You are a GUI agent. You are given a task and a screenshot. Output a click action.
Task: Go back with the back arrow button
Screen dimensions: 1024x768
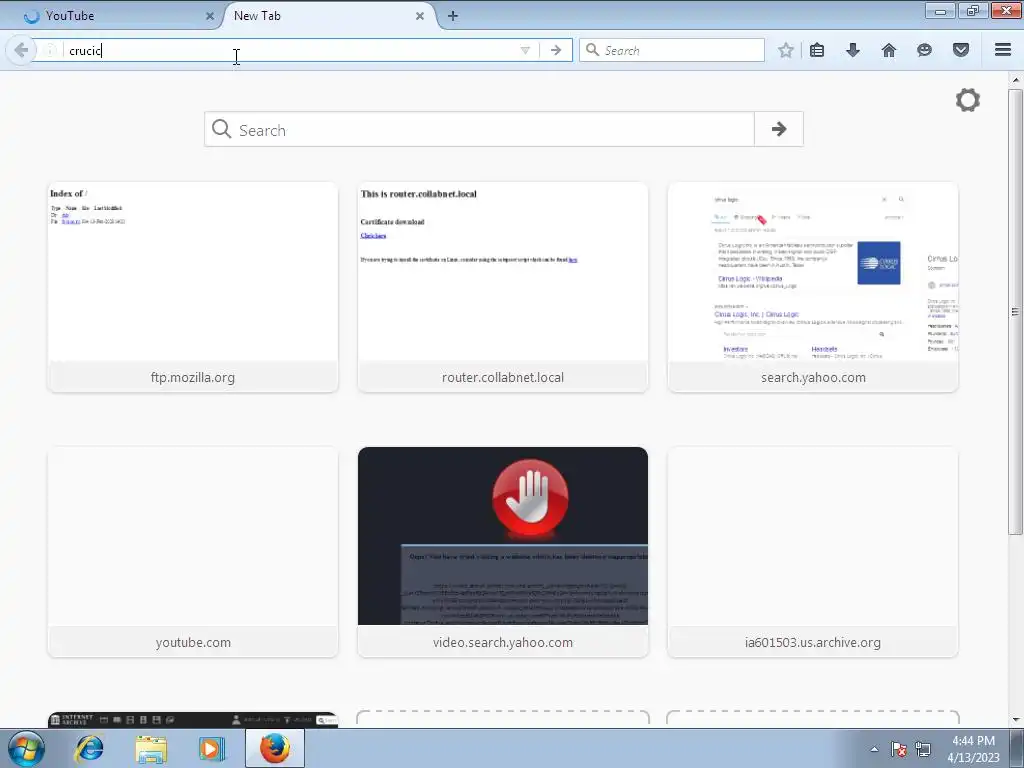click(21, 50)
